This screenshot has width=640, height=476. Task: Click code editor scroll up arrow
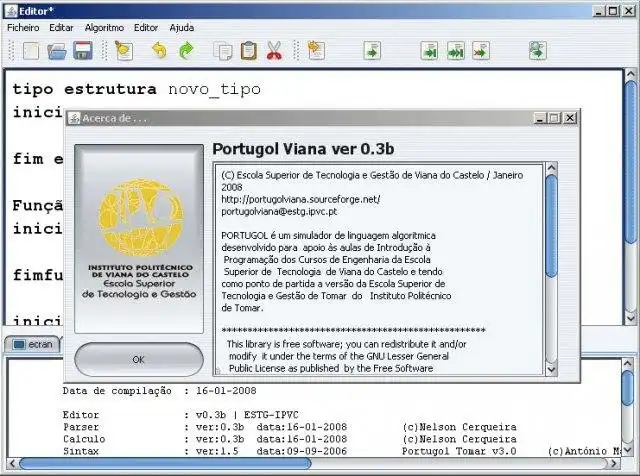[x=631, y=74]
